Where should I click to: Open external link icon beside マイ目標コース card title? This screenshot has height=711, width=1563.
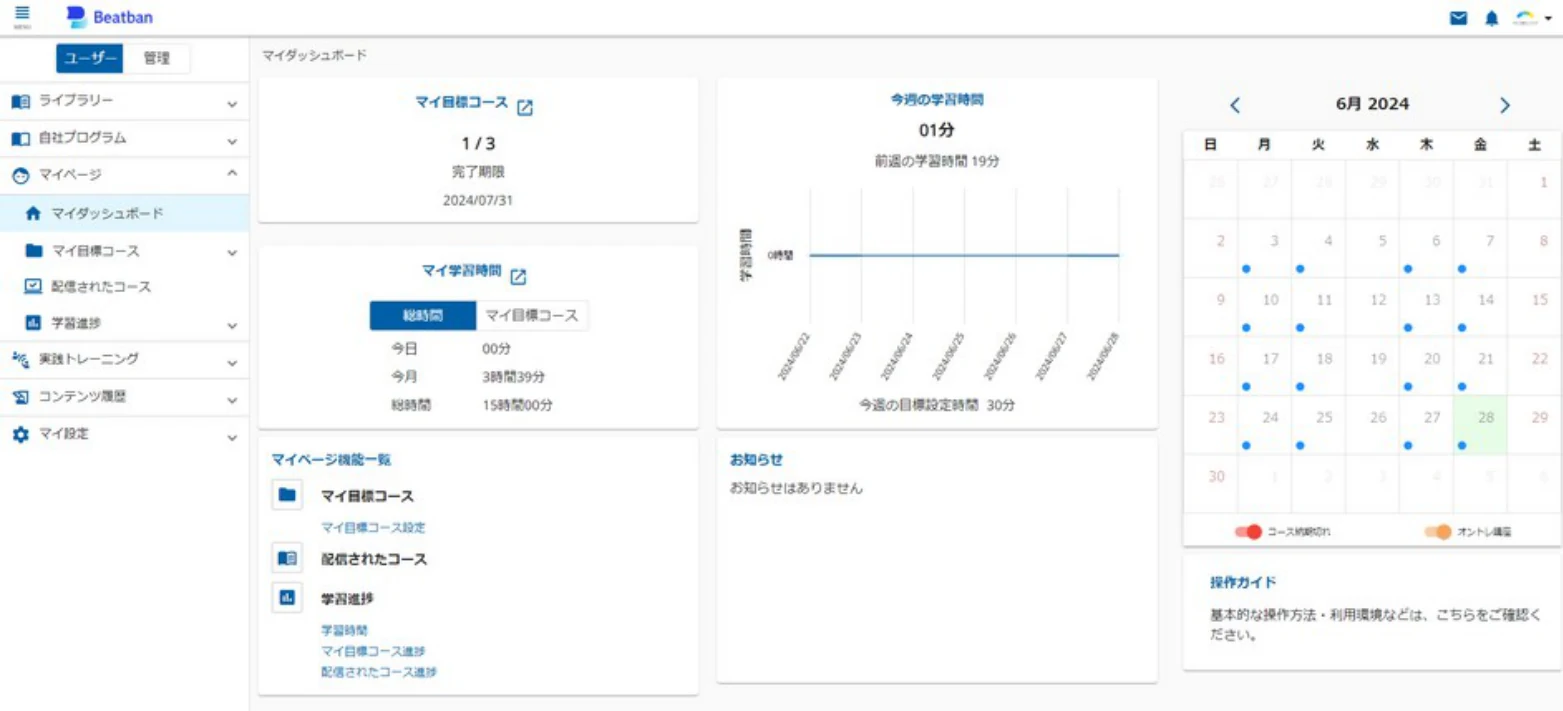(x=525, y=108)
